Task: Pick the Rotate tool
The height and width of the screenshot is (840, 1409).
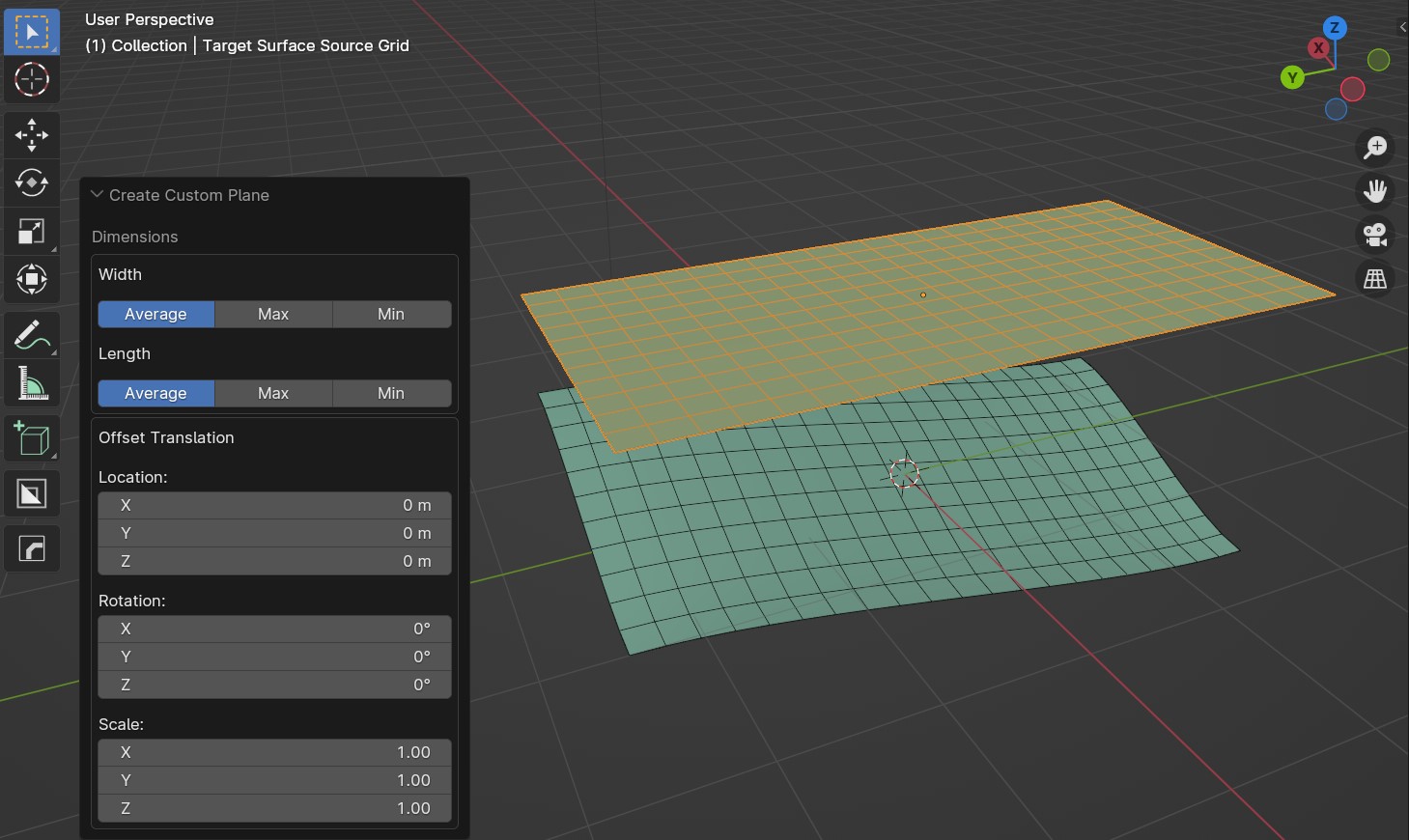Action: (x=32, y=182)
